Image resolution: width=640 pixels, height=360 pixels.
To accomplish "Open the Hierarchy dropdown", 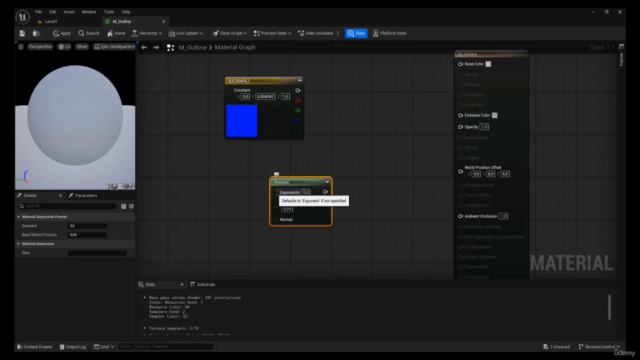I will pos(147,33).
